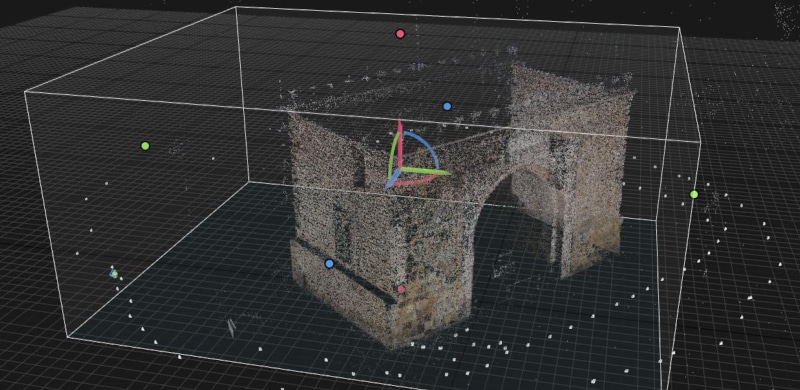Click the gizmo's short blue axis arrow

click(x=393, y=179)
